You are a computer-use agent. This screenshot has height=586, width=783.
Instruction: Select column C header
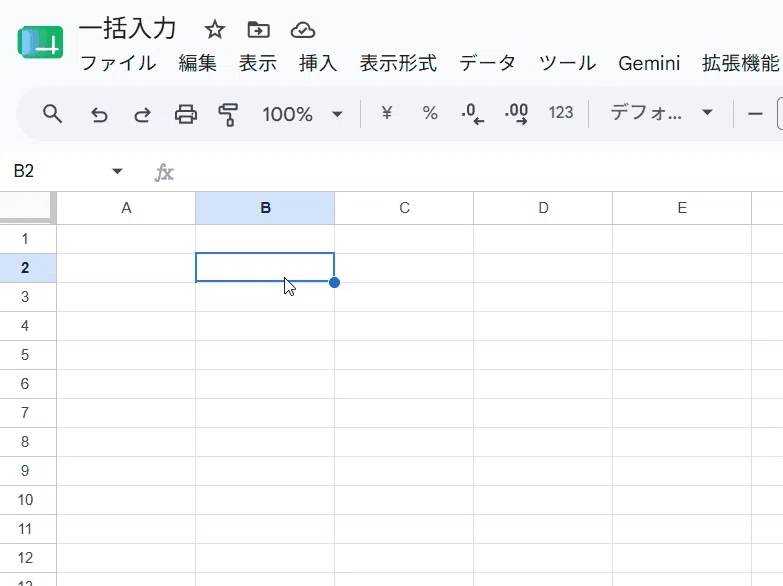tap(404, 208)
